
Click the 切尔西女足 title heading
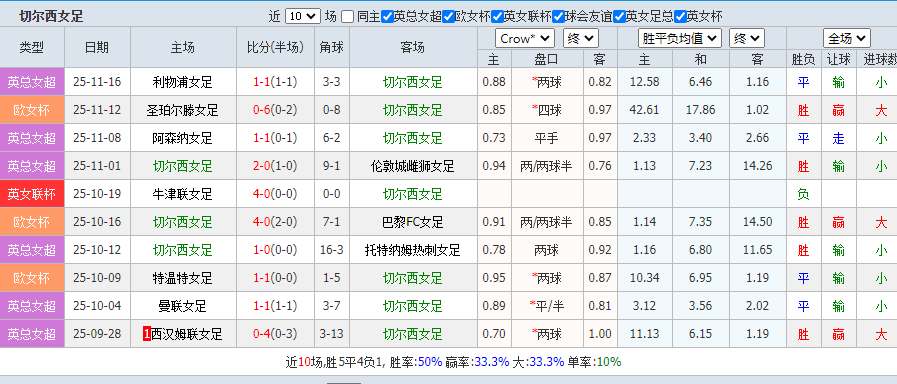pyautogui.click(x=51, y=16)
